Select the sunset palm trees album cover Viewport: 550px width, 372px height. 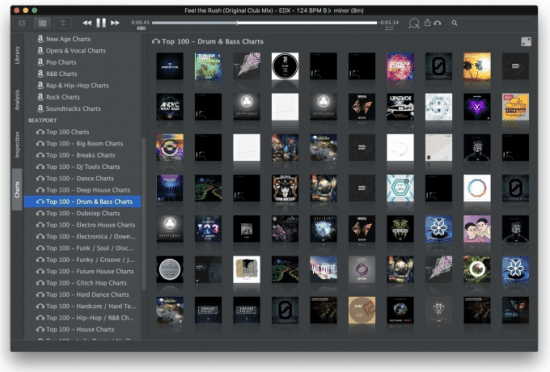point(477,66)
